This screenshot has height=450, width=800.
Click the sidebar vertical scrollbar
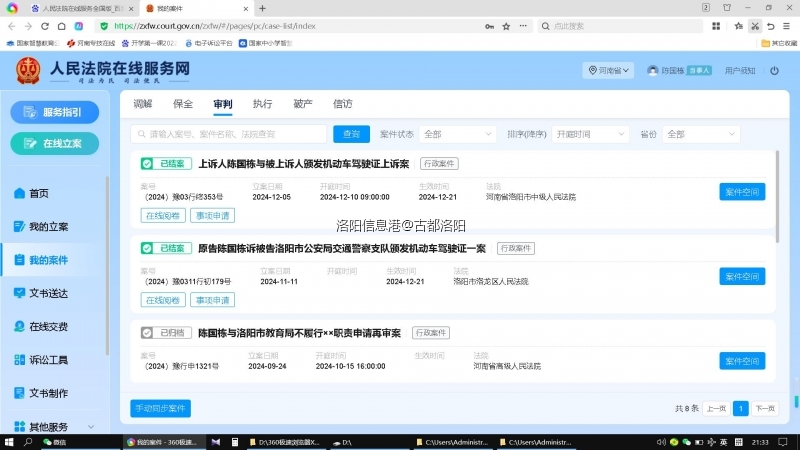107,265
